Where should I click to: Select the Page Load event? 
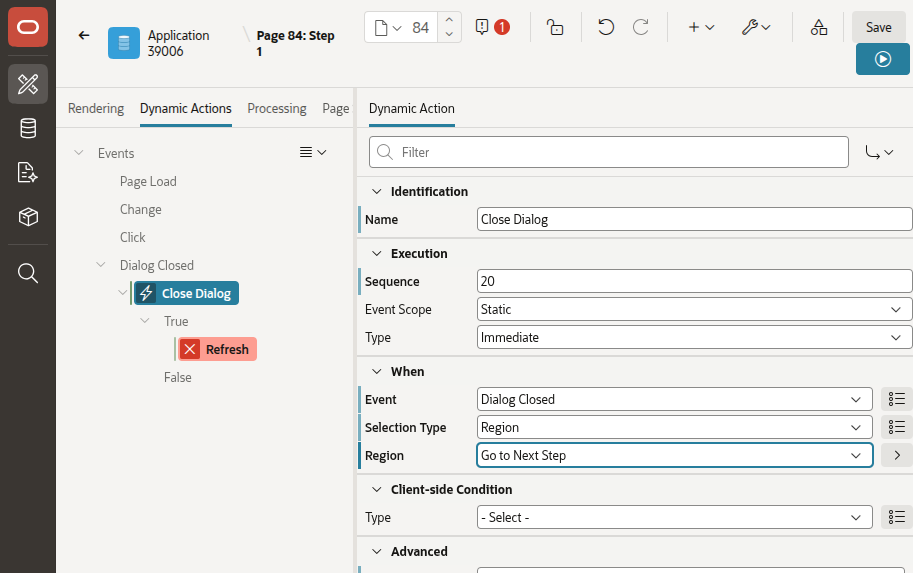[x=148, y=182]
